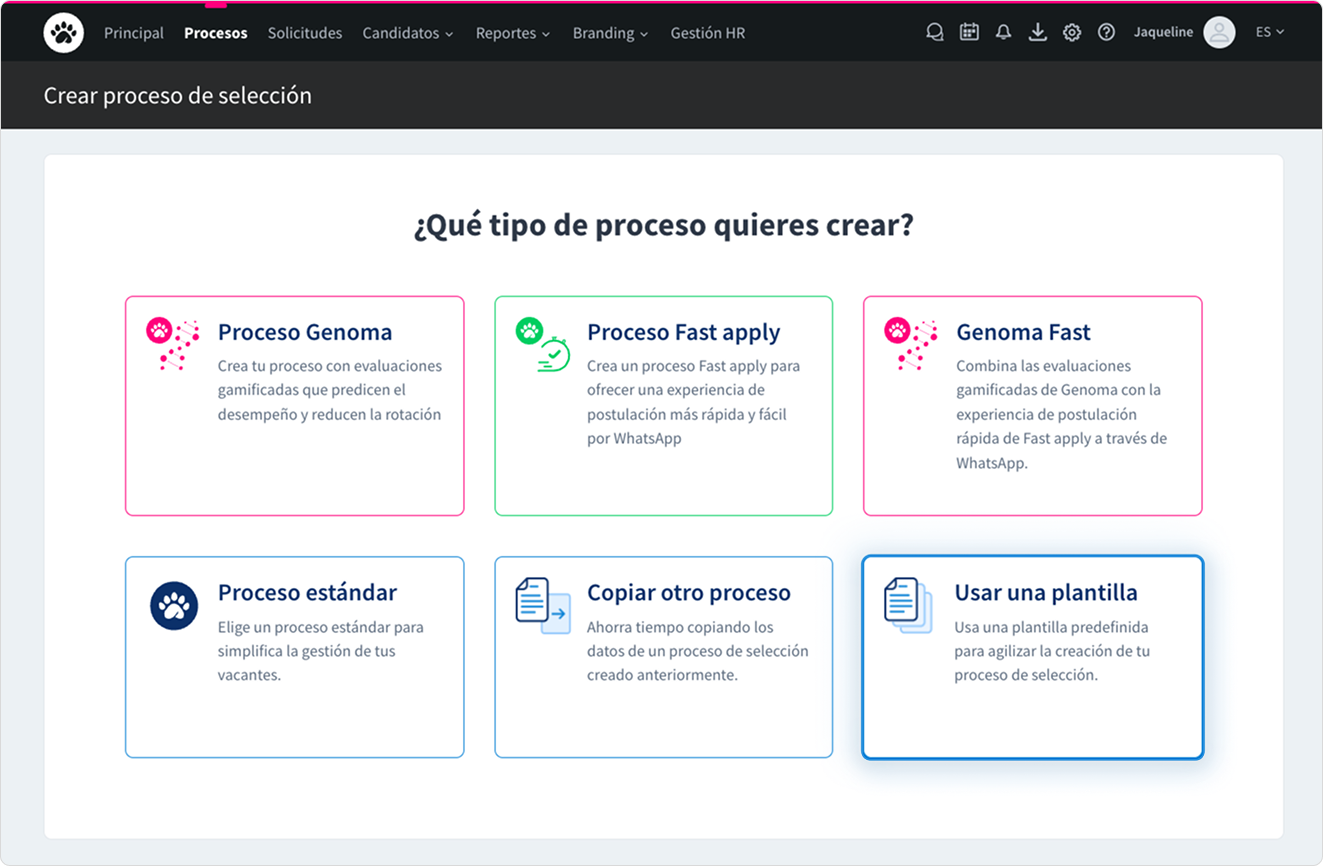The image size is (1323, 866).
Task: Click Jaqueline's profile avatar
Action: coord(1219,33)
